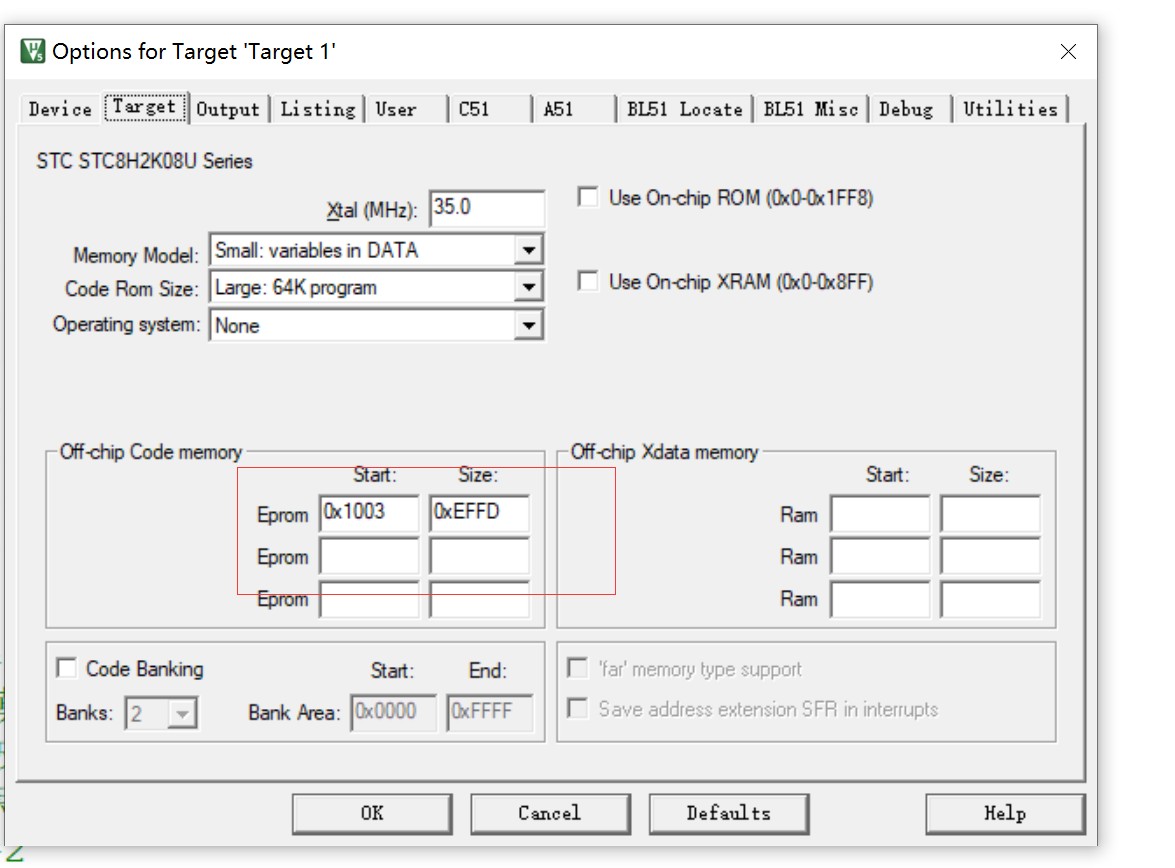
Task: Click the Defaults button
Action: pos(728,813)
